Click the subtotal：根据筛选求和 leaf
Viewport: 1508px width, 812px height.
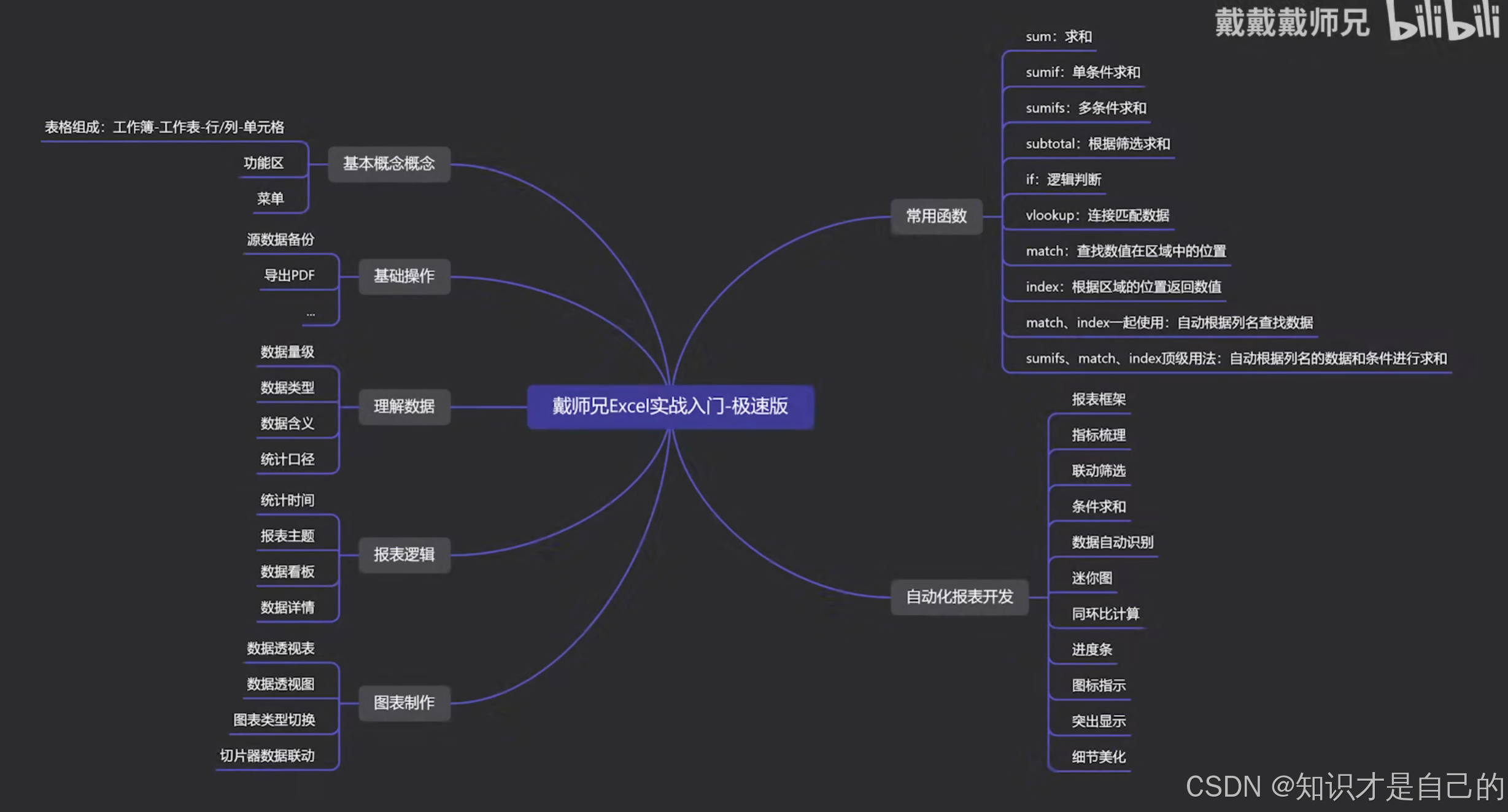click(x=1097, y=144)
